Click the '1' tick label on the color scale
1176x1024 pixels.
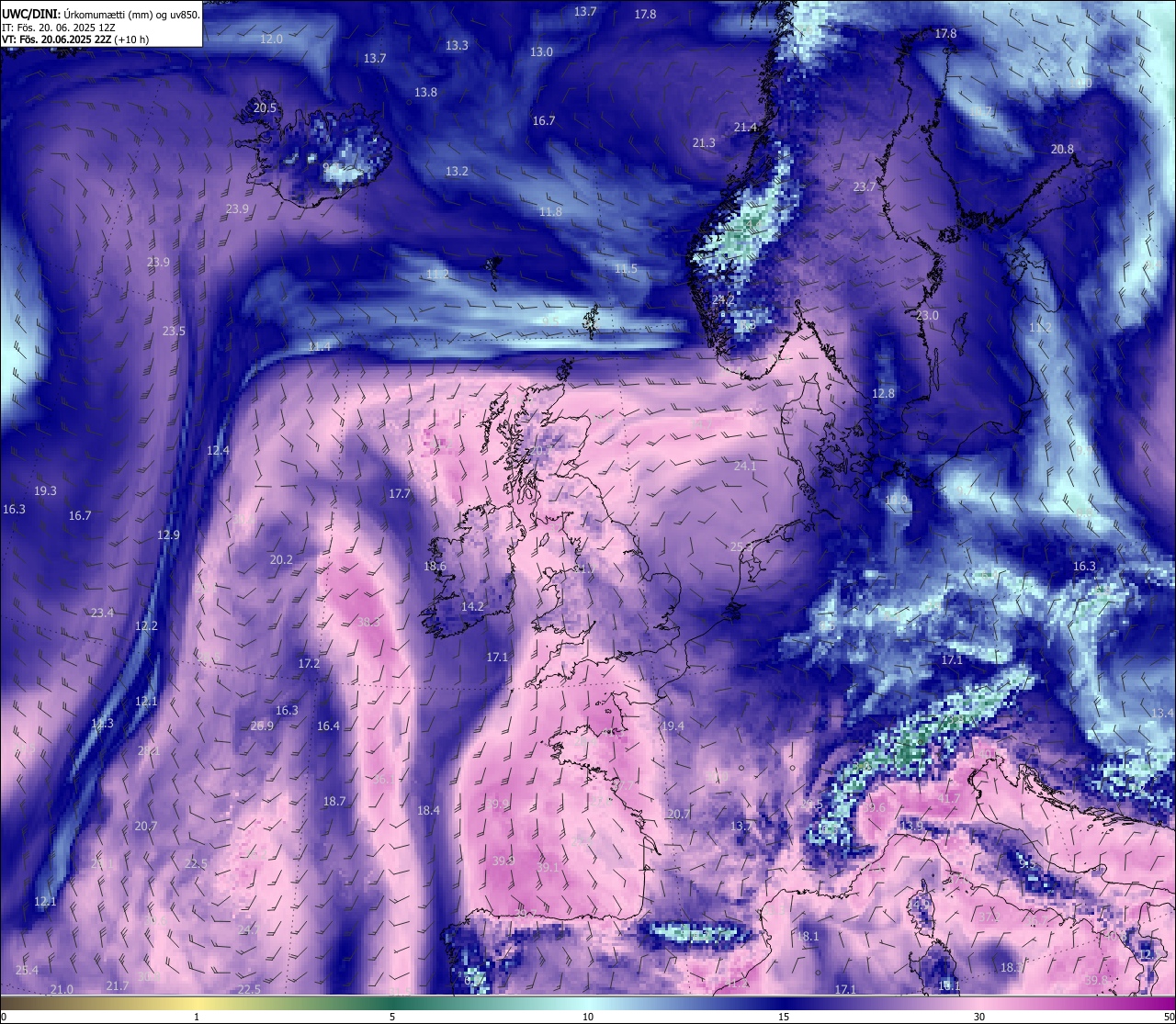click(x=197, y=1017)
